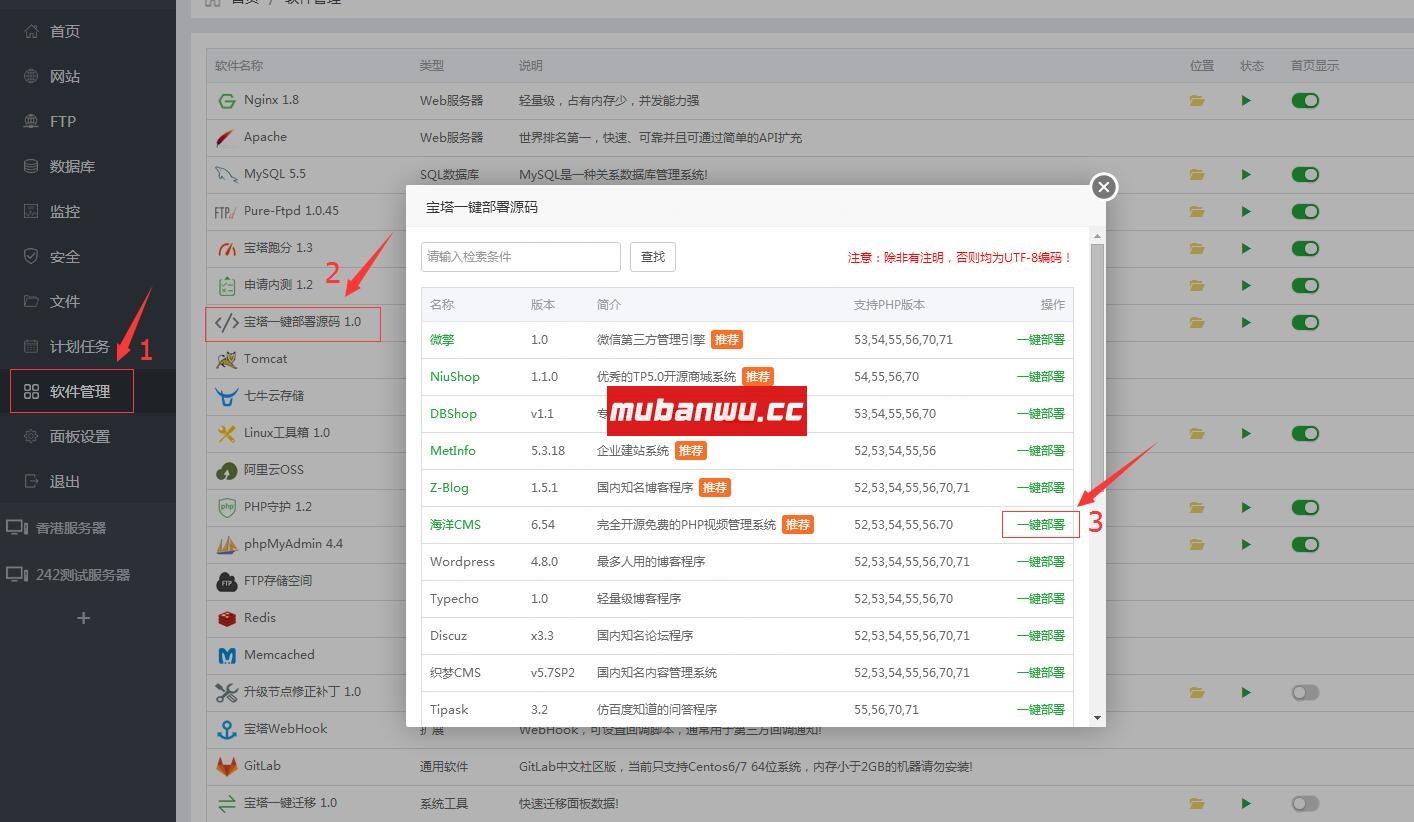This screenshot has height=822, width=1414.
Task: Toggle 首页显示 switch for MySQL 5.5
Action: [x=1305, y=174]
